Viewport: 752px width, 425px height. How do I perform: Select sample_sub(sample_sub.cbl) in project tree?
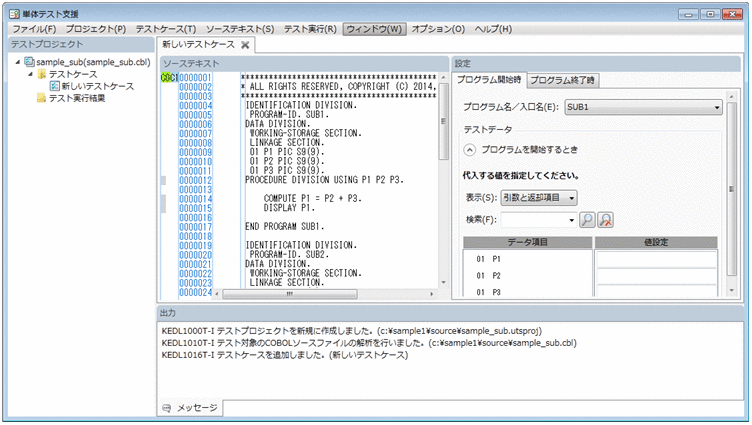[93, 62]
